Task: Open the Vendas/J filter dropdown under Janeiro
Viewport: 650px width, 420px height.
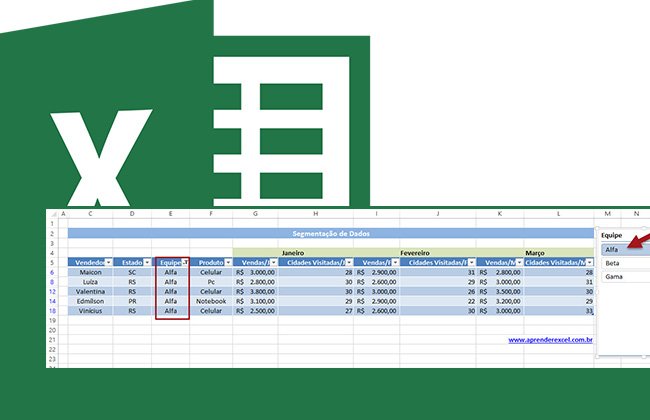Action: pyautogui.click(x=274, y=262)
